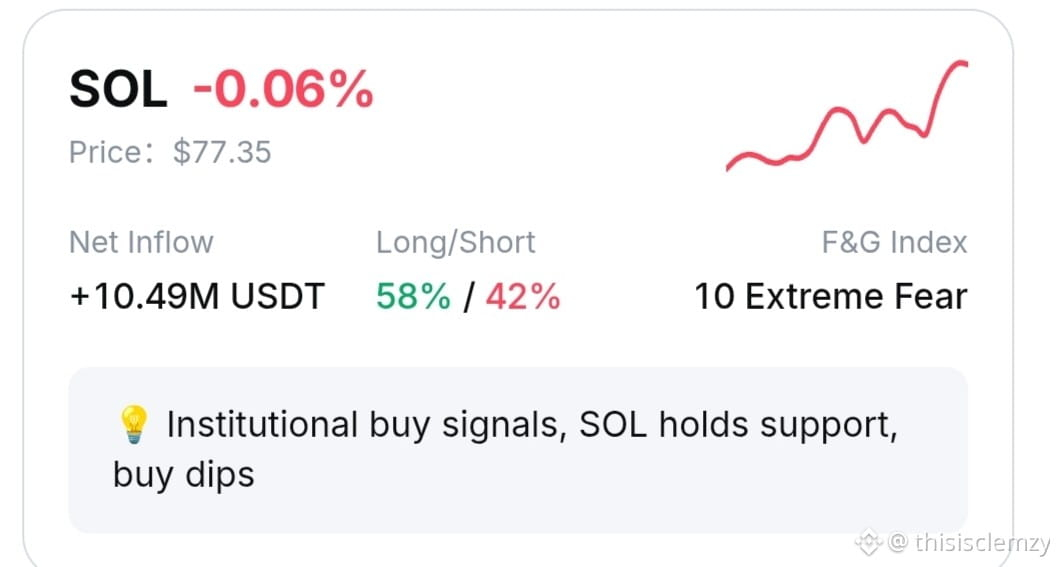Click the buy dips text line
The height and width of the screenshot is (567, 1058).
point(184,475)
